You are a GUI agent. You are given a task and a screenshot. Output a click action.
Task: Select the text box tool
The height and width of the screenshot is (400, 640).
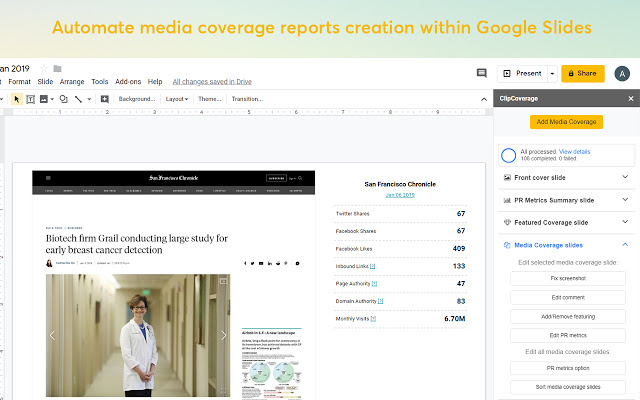click(31, 99)
